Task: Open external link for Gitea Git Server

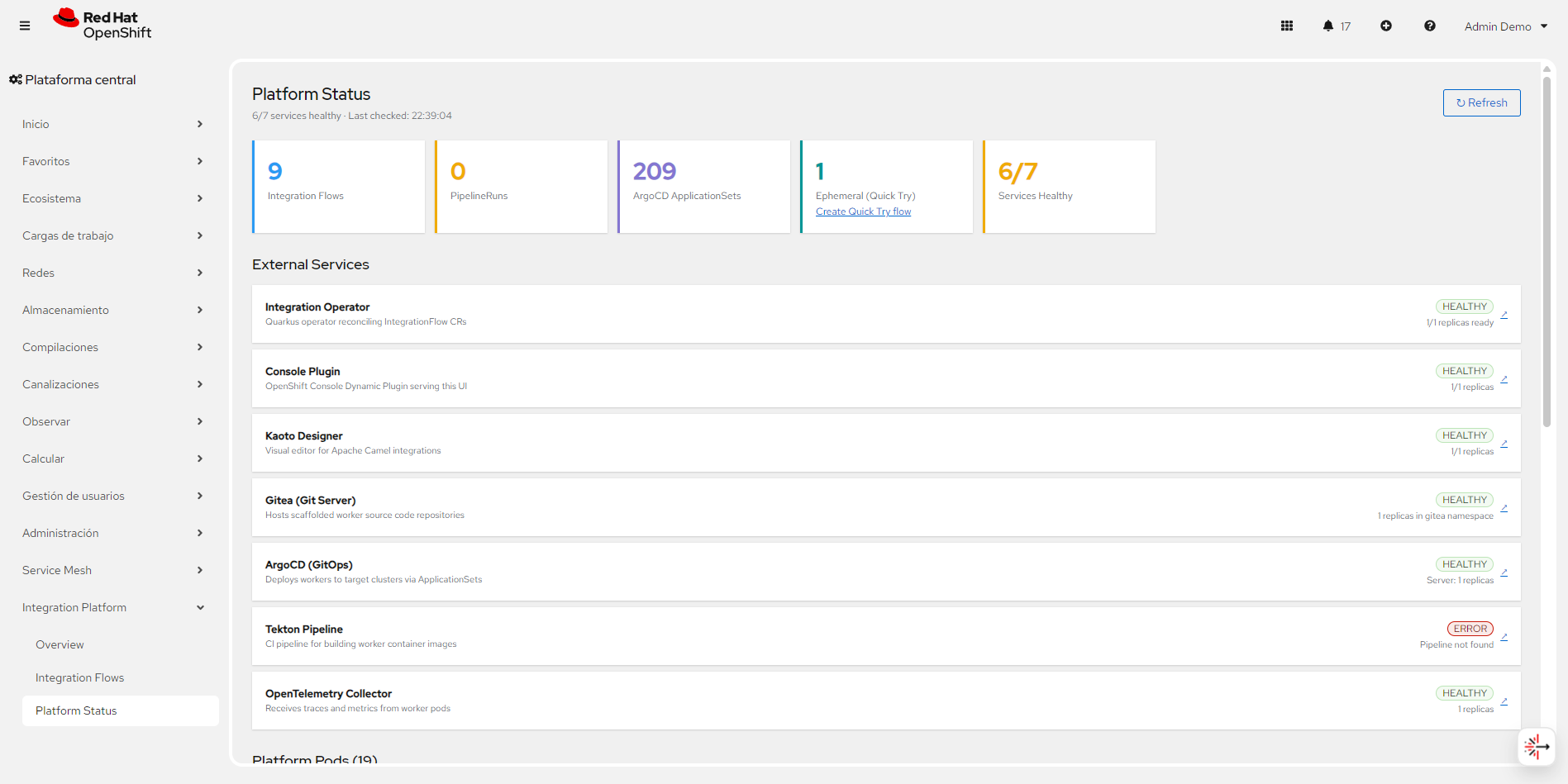Action: [x=1504, y=508]
